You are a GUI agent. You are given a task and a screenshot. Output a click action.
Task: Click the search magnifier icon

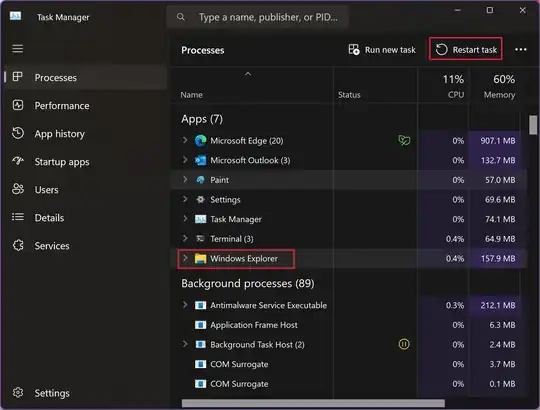pyautogui.click(x=181, y=17)
